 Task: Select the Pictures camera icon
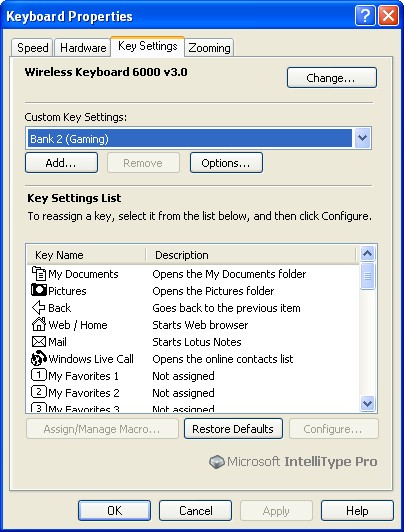point(39,290)
